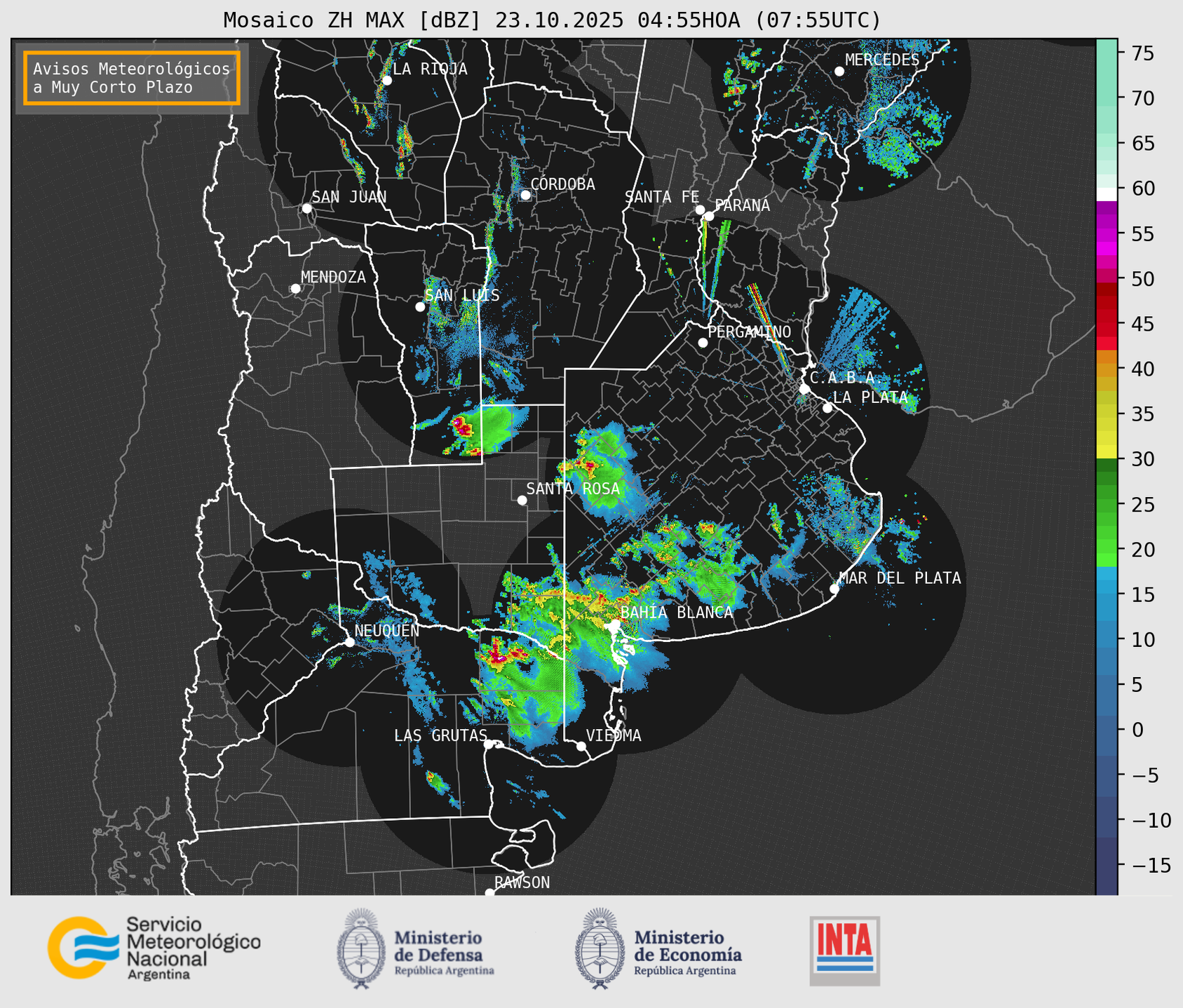Click the SANTA ROSA label text
This screenshot has height=1008, width=1183.
point(573,489)
